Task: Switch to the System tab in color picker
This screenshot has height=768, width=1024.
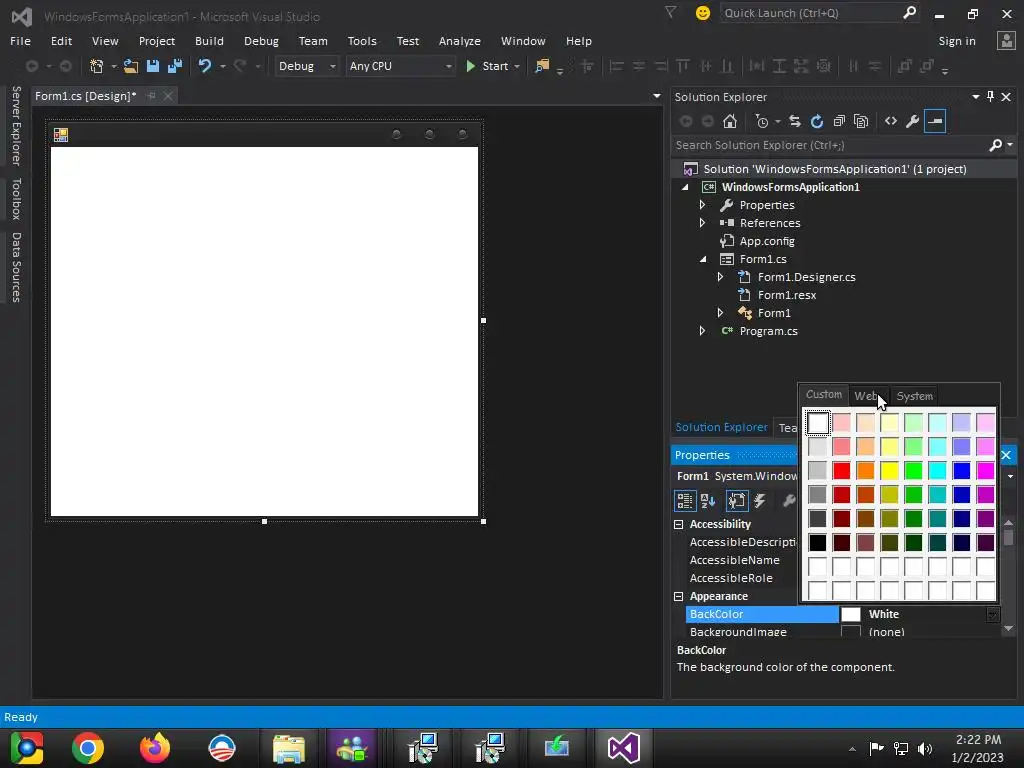Action: tap(914, 396)
